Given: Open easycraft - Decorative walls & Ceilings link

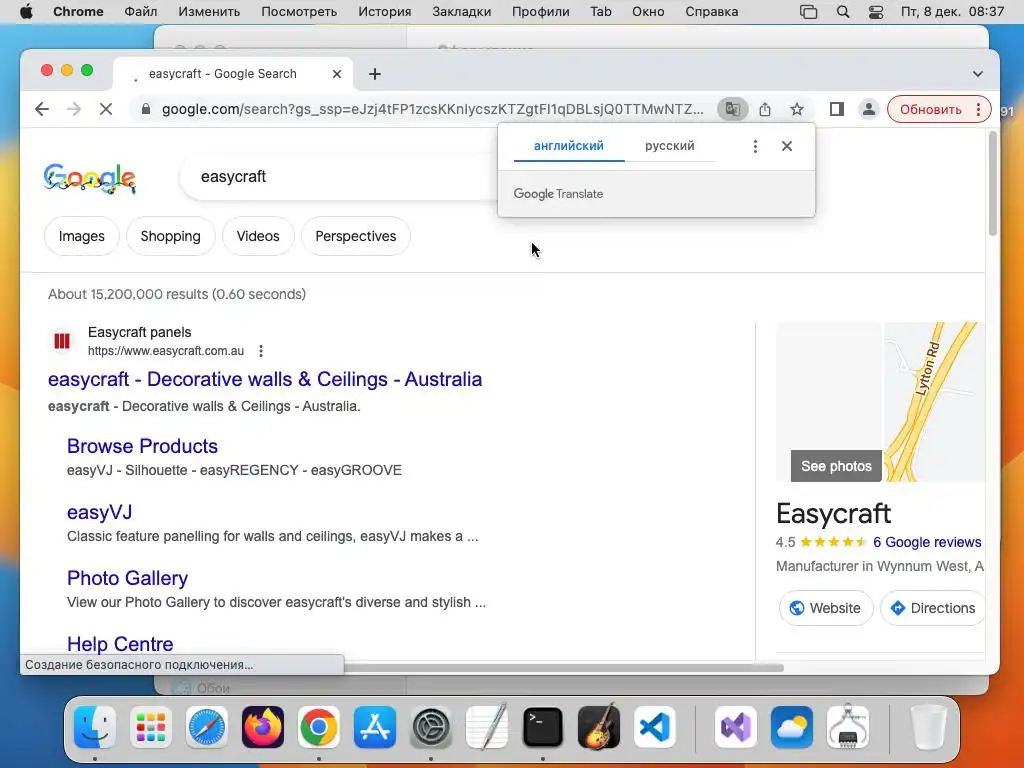Looking at the screenshot, I should click(265, 379).
